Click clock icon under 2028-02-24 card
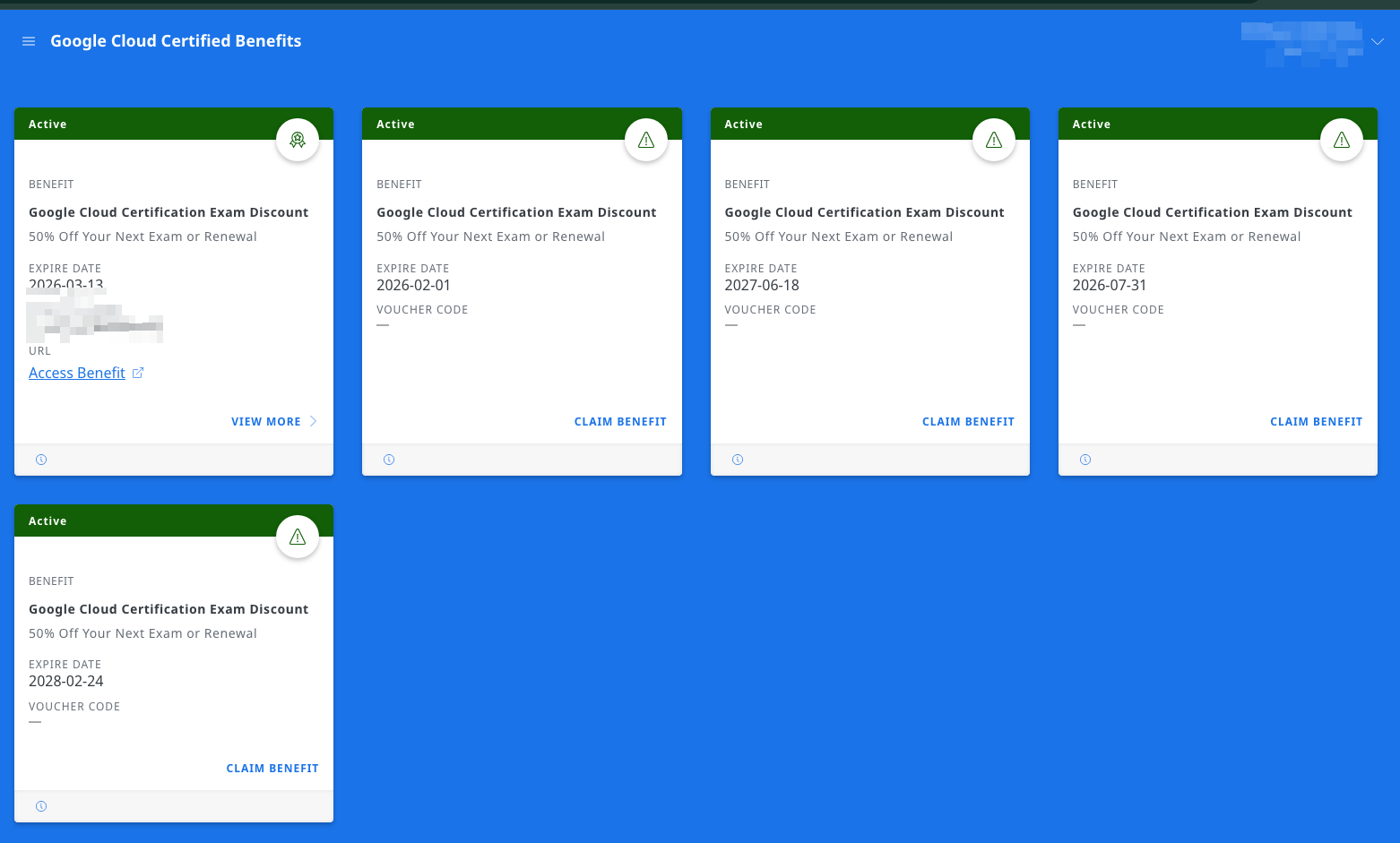Image resolution: width=1400 pixels, height=843 pixels. [x=41, y=806]
